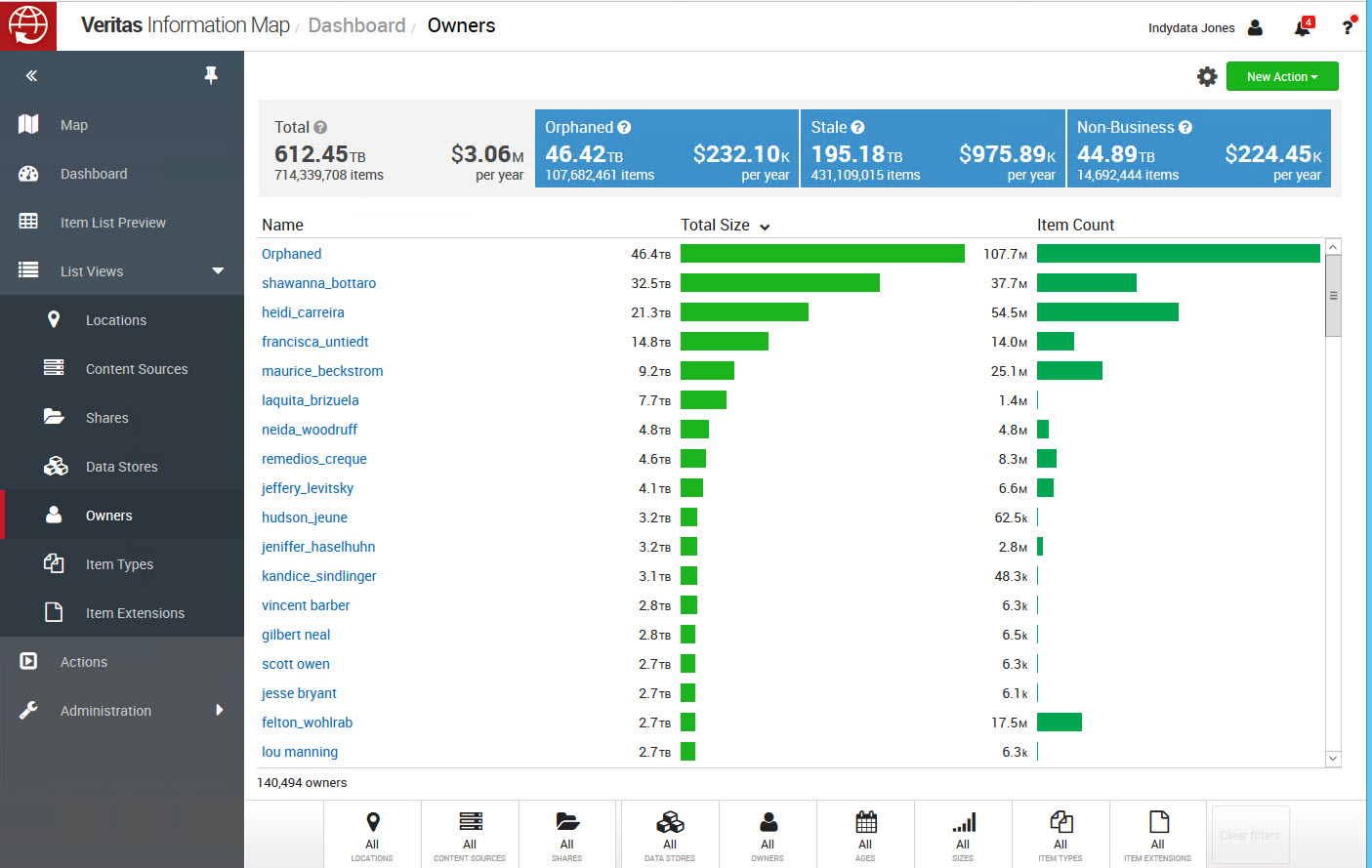The height and width of the screenshot is (868, 1372).
Task: Select the Orphaned summary tile
Action: tap(667, 148)
